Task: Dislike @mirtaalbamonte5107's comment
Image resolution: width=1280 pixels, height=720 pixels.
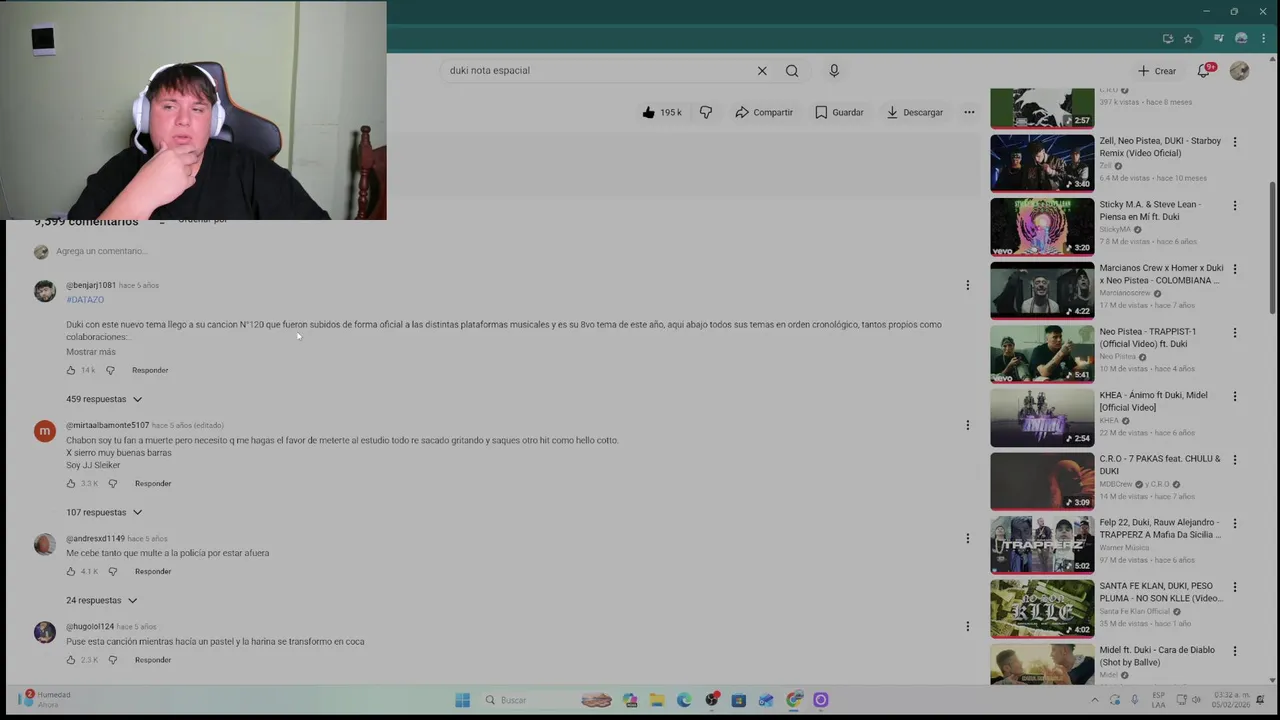Action: pyautogui.click(x=112, y=483)
